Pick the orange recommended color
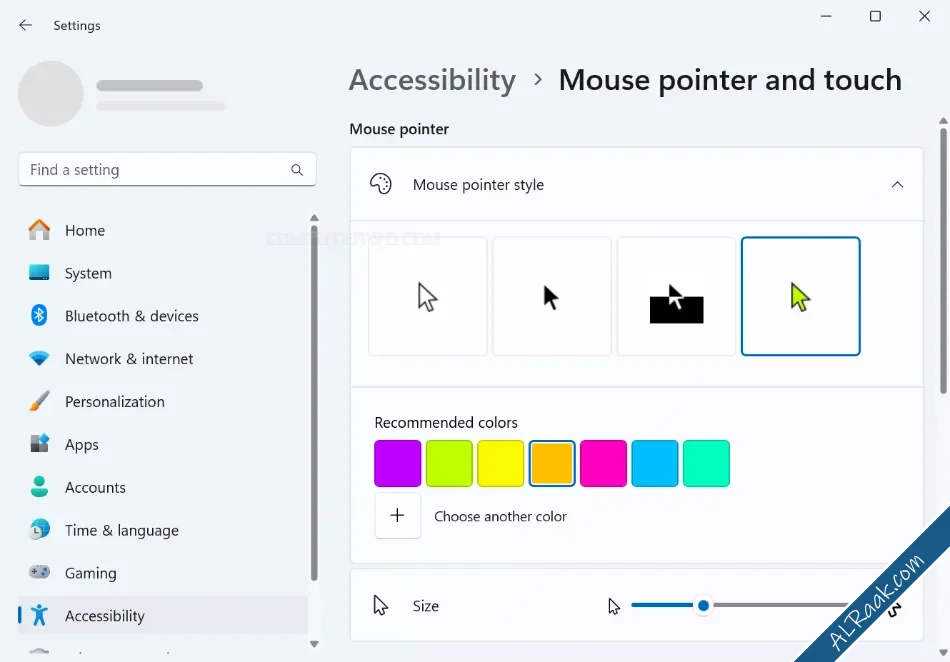The image size is (950, 662). (552, 463)
